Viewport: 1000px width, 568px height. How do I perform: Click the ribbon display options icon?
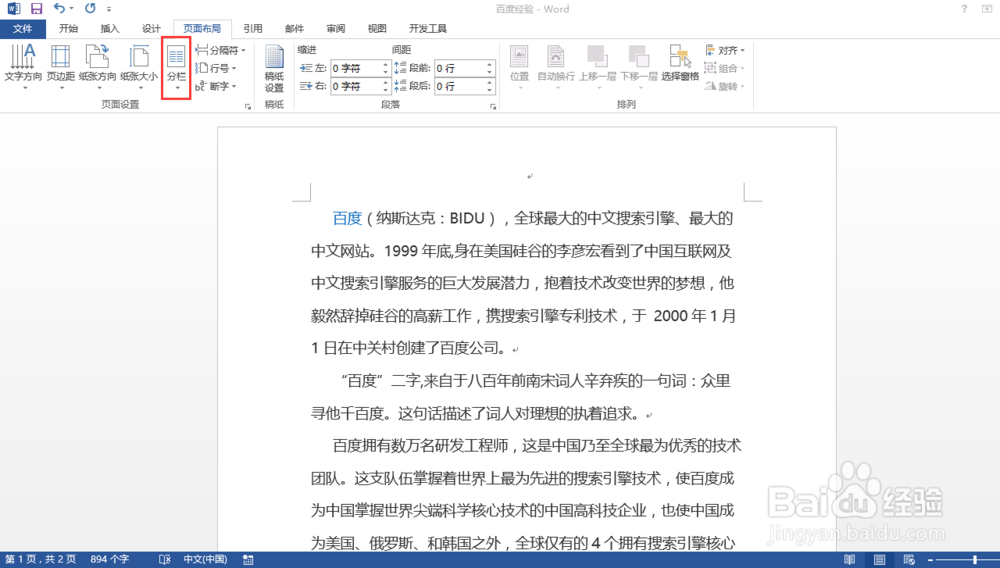(x=987, y=9)
